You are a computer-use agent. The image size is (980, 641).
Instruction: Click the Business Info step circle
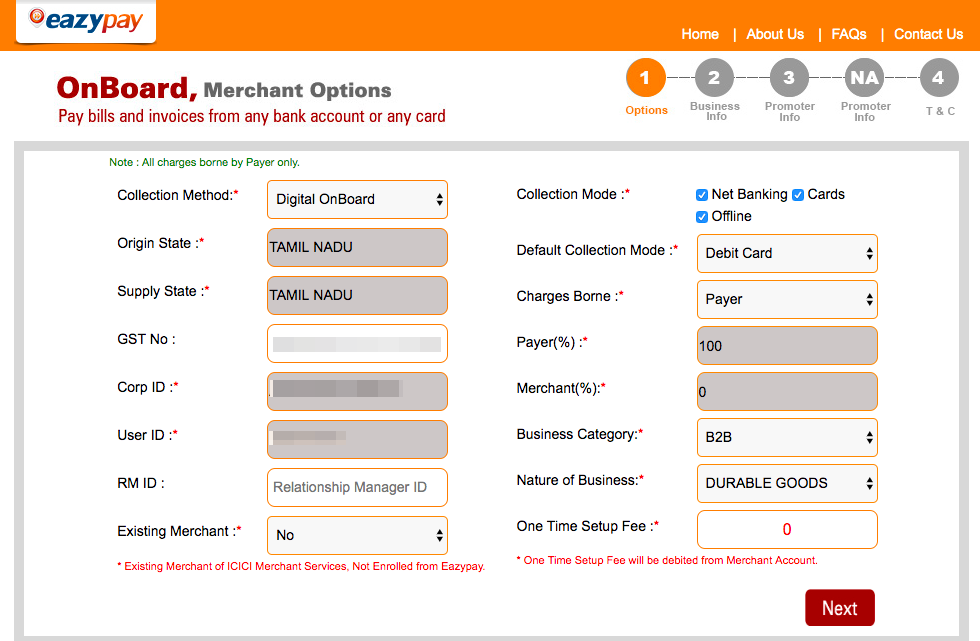714,77
